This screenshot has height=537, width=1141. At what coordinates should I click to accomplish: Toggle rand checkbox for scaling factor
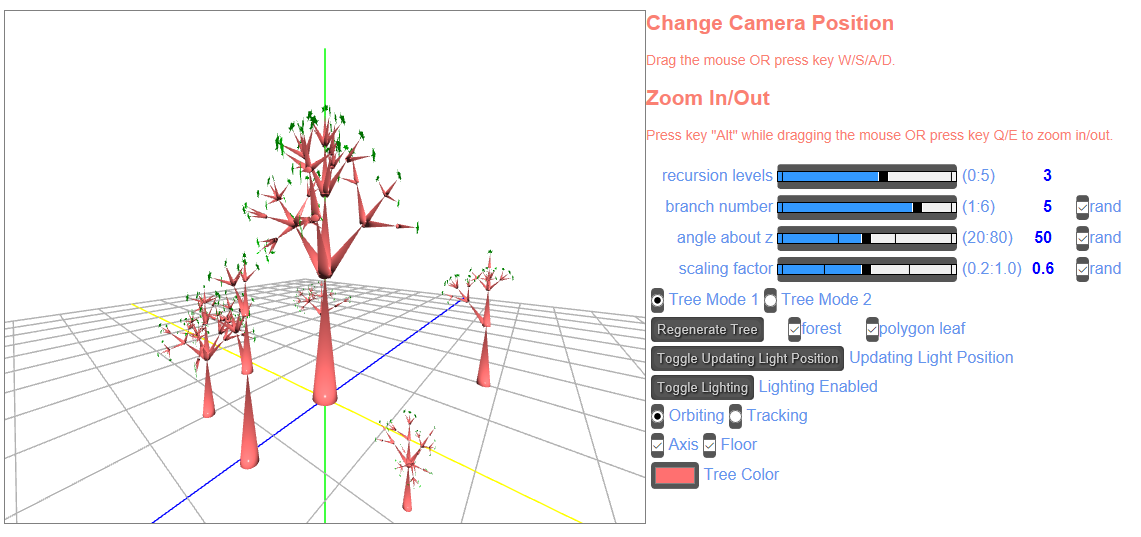pyautogui.click(x=1083, y=269)
